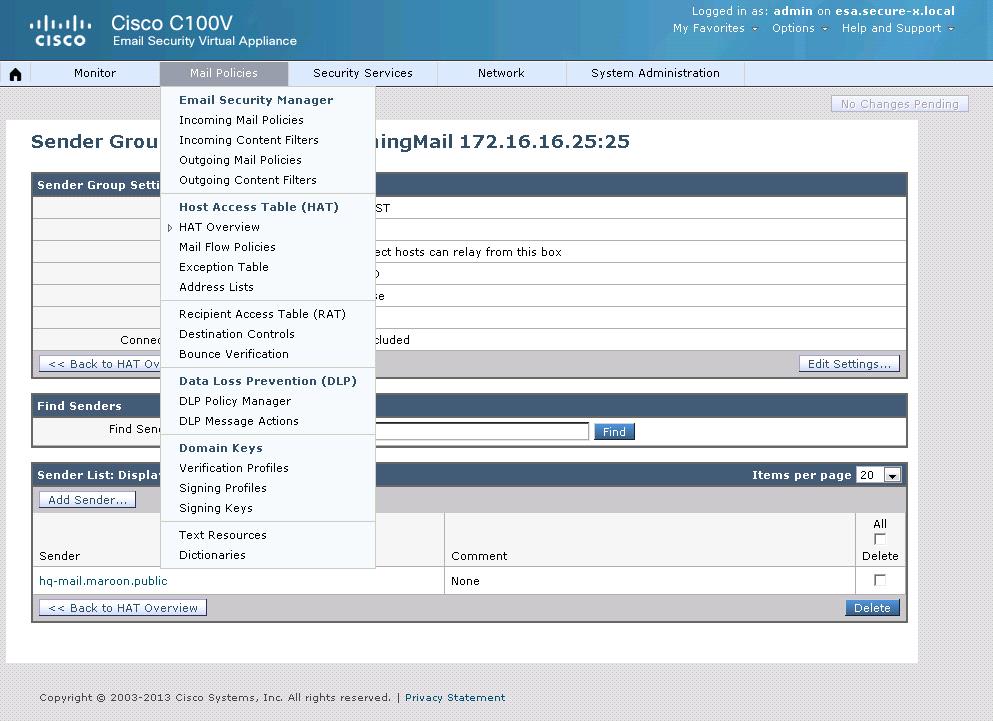993x721 pixels.
Task: Select Outgoing Mail Policies
Action: coord(240,160)
